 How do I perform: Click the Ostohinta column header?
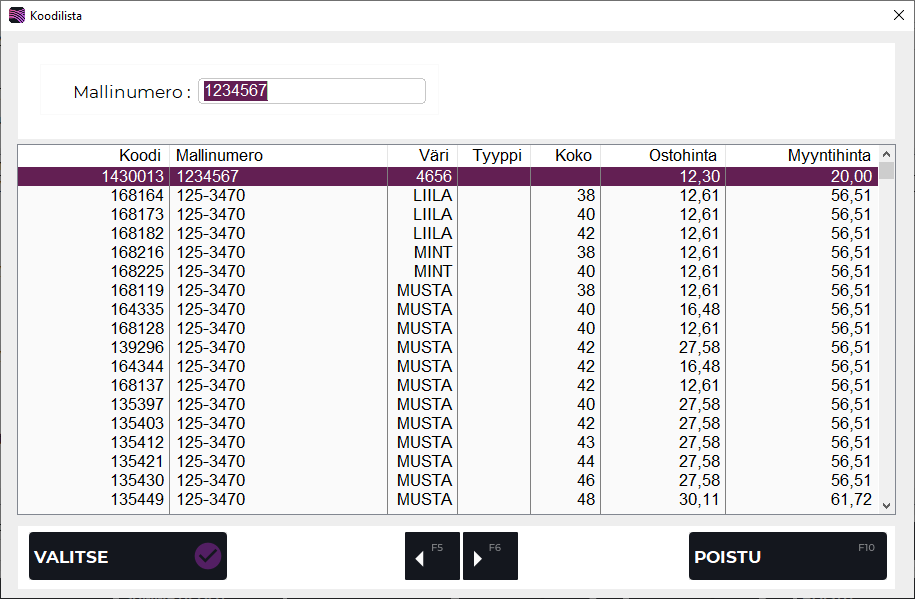pyautogui.click(x=662, y=155)
